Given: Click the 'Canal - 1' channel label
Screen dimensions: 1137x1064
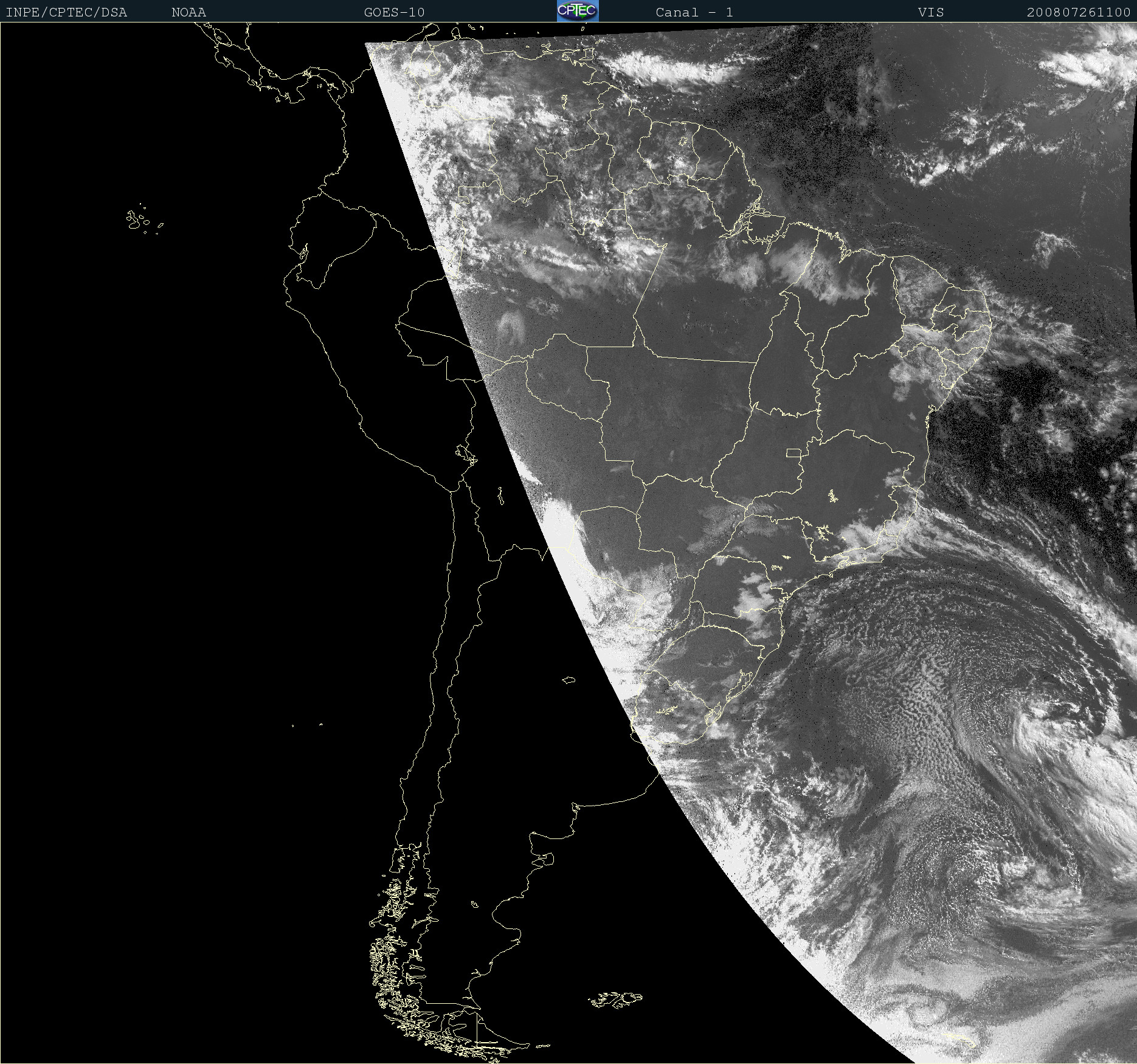Looking at the screenshot, I should click(694, 12).
